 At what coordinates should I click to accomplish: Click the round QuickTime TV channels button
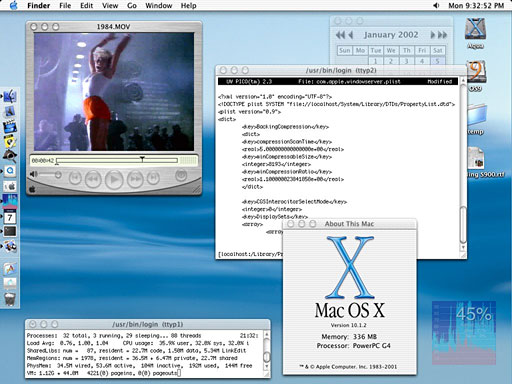coord(181,175)
